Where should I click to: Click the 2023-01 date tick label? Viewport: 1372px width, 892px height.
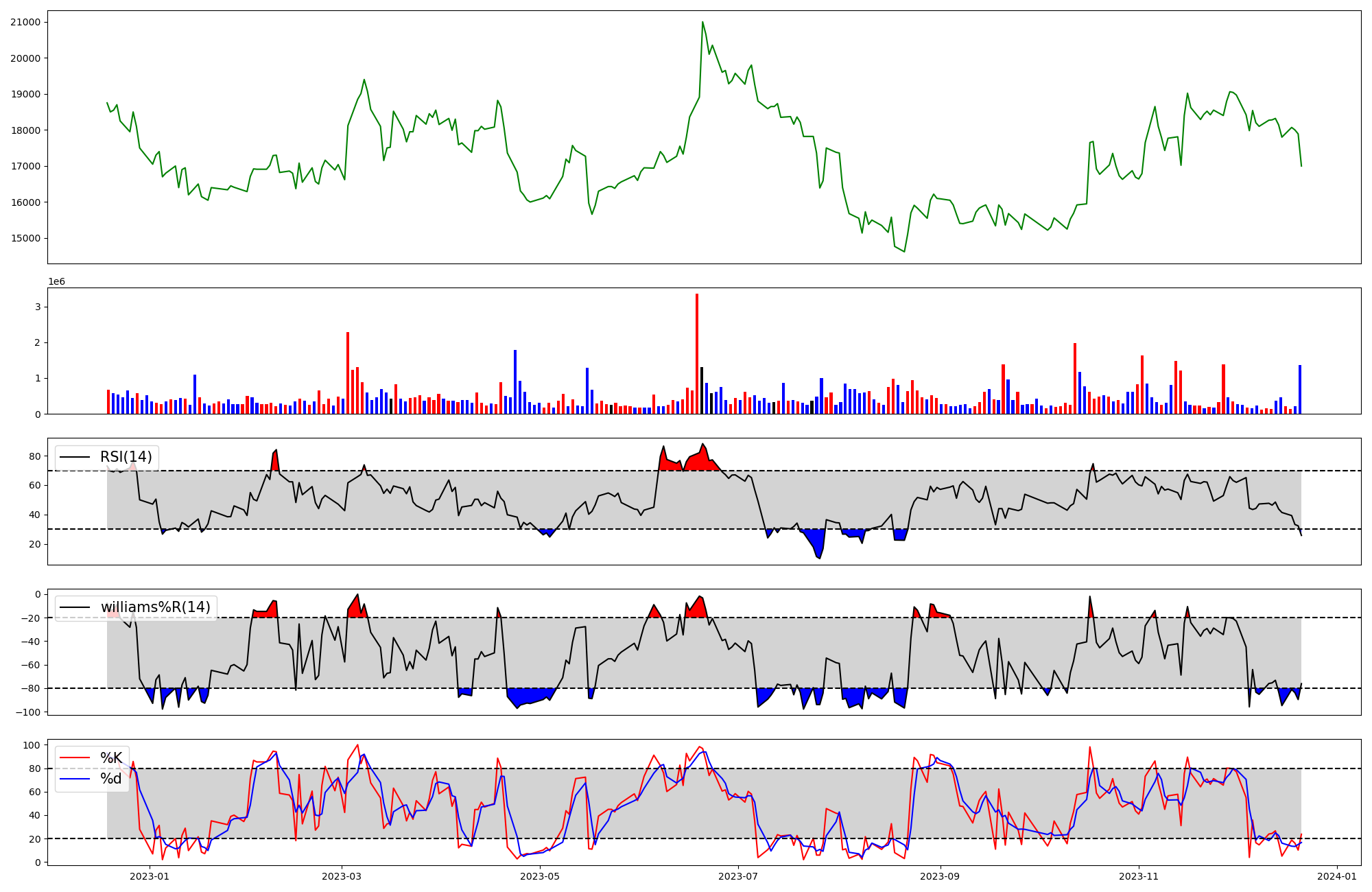150,876
